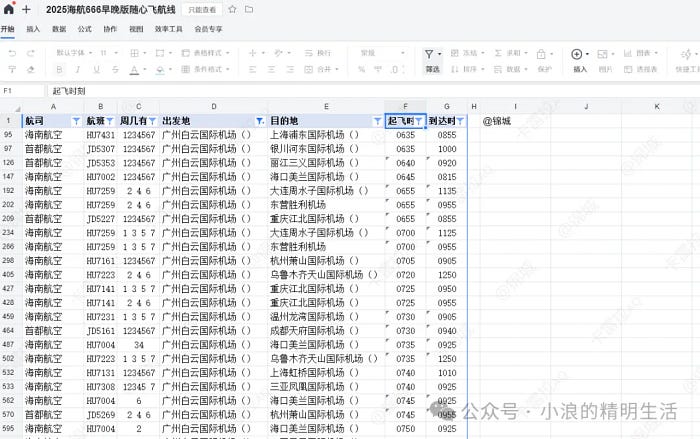Open the border style (dashed box) icon
Screen dimensions: 700x439
click(x=160, y=53)
